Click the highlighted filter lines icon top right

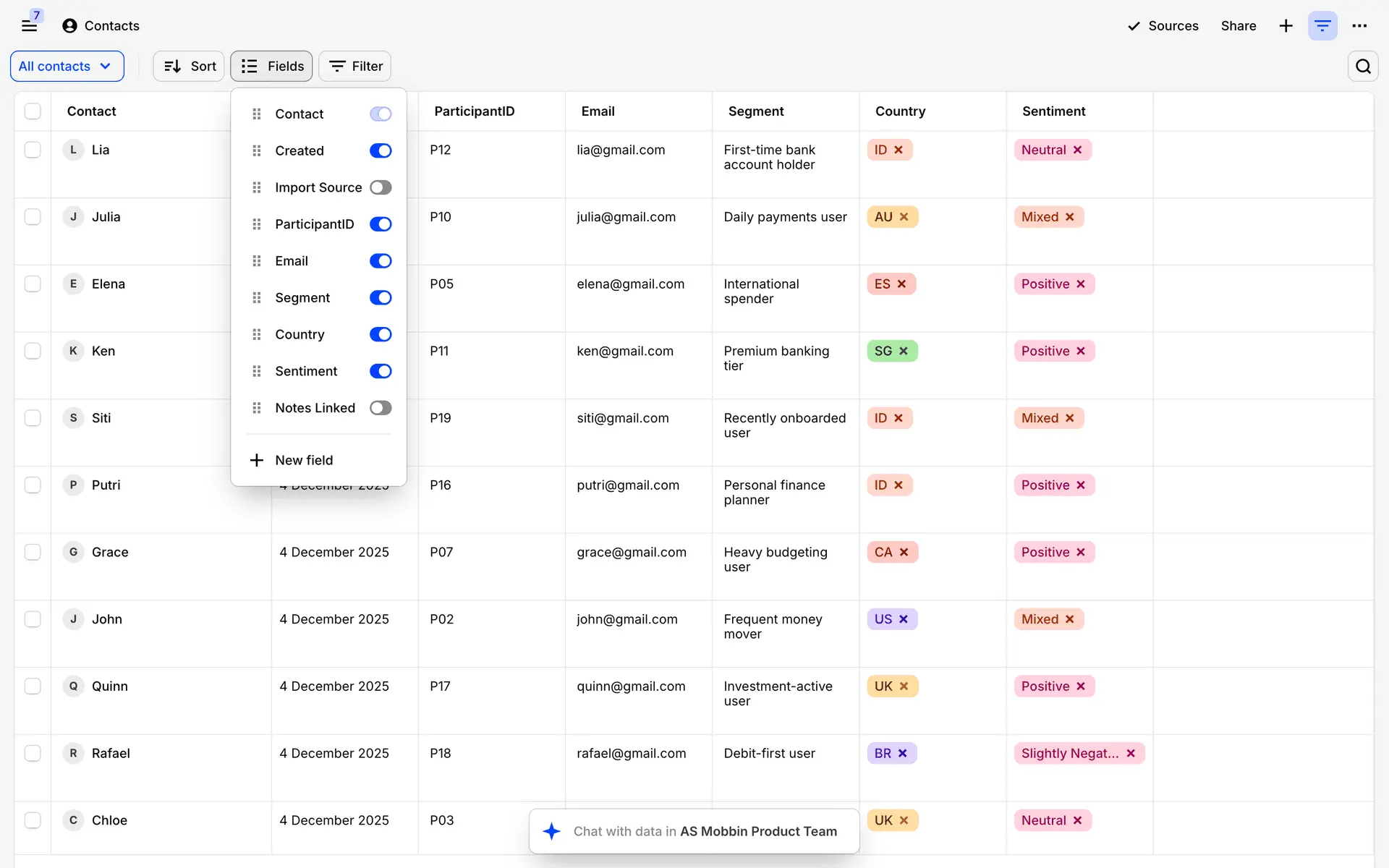point(1322,26)
